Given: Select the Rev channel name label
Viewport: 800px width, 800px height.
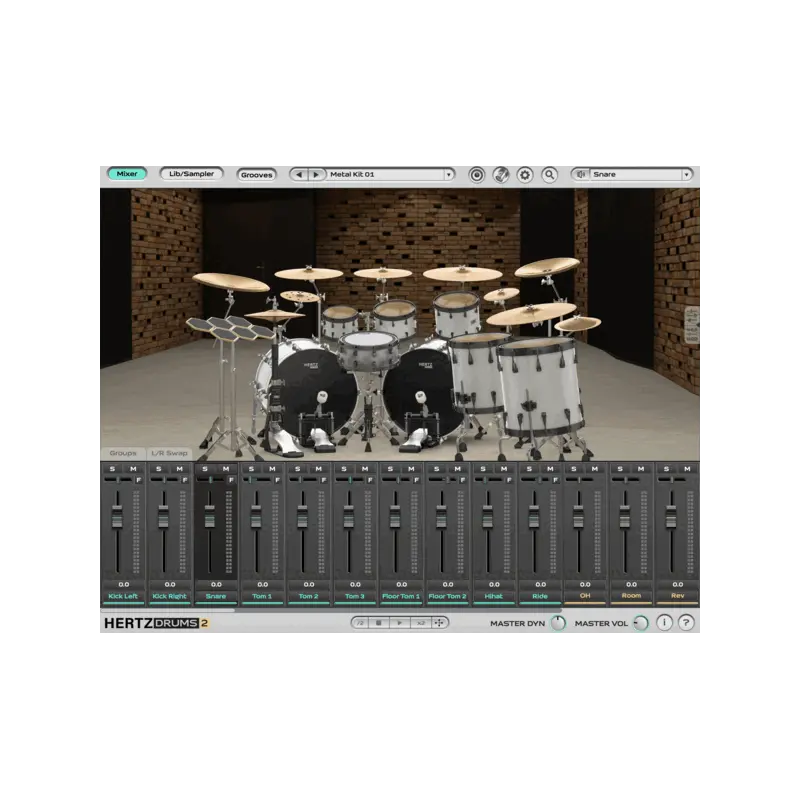Looking at the screenshot, I should pyautogui.click(x=678, y=595).
